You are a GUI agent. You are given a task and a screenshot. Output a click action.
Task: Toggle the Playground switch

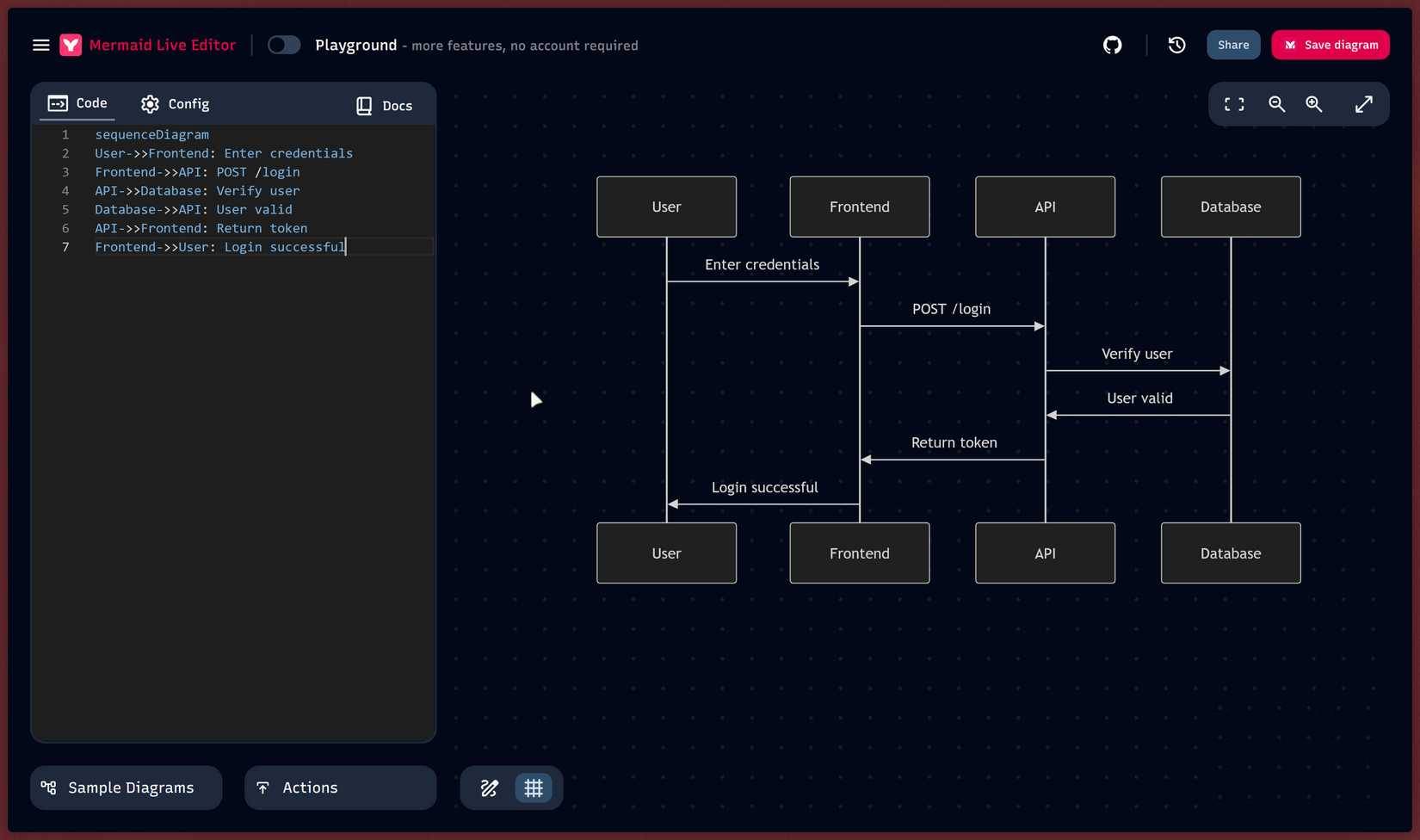[x=284, y=45]
